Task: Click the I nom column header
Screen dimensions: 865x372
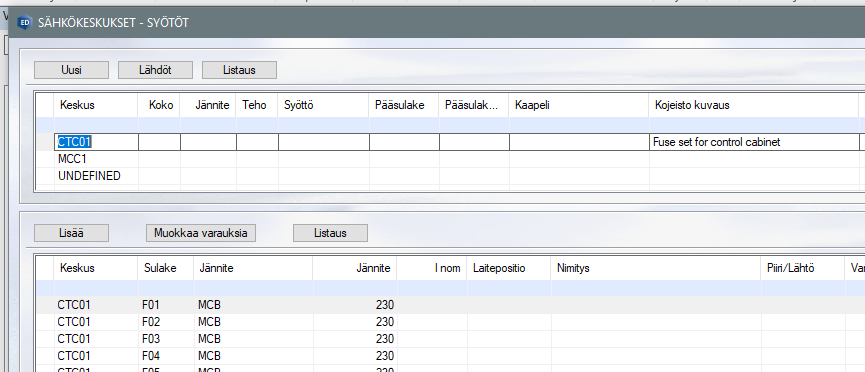Action: [x=432, y=268]
